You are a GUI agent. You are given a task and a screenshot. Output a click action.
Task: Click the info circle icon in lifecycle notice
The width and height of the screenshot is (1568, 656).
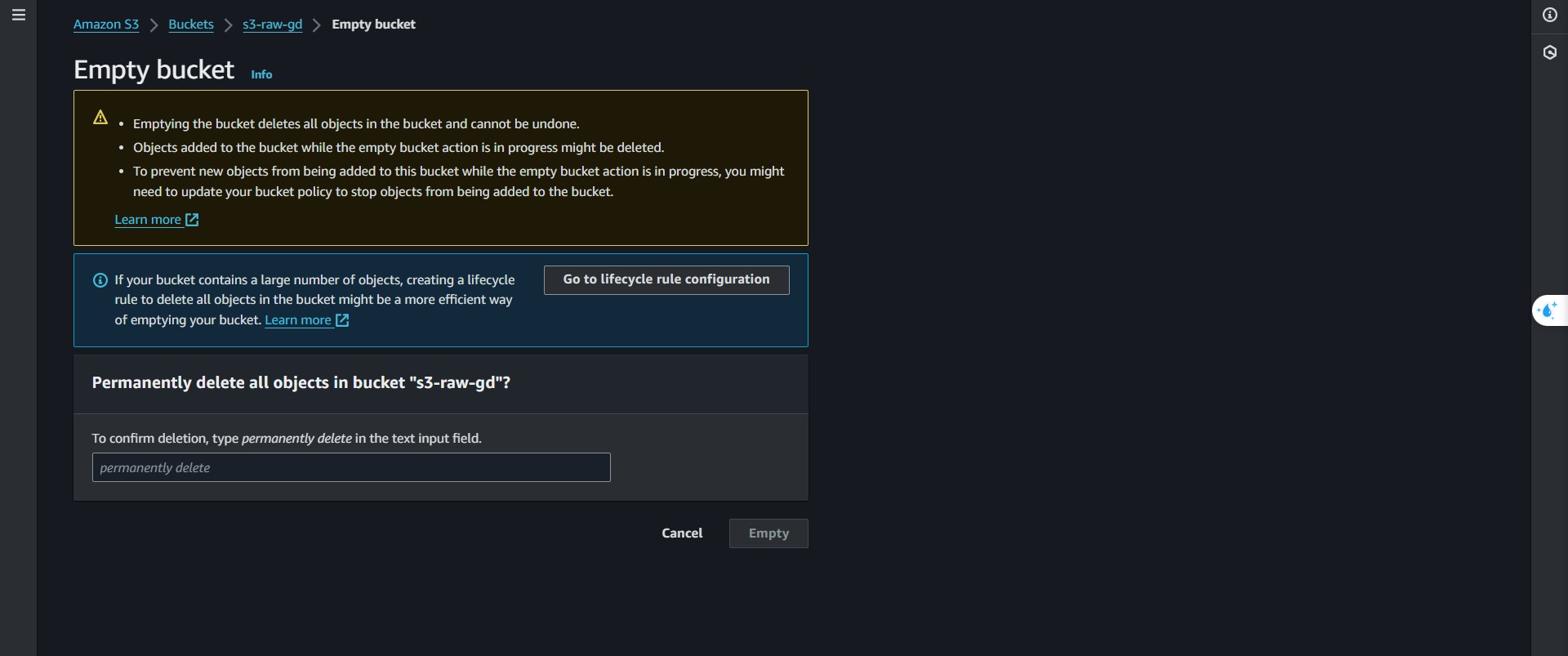point(100,280)
